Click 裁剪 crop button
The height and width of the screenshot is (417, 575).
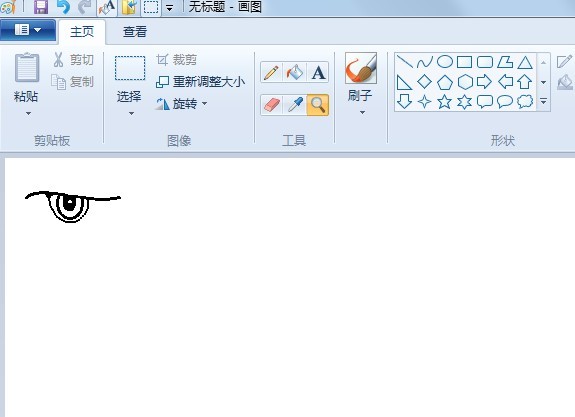176,59
